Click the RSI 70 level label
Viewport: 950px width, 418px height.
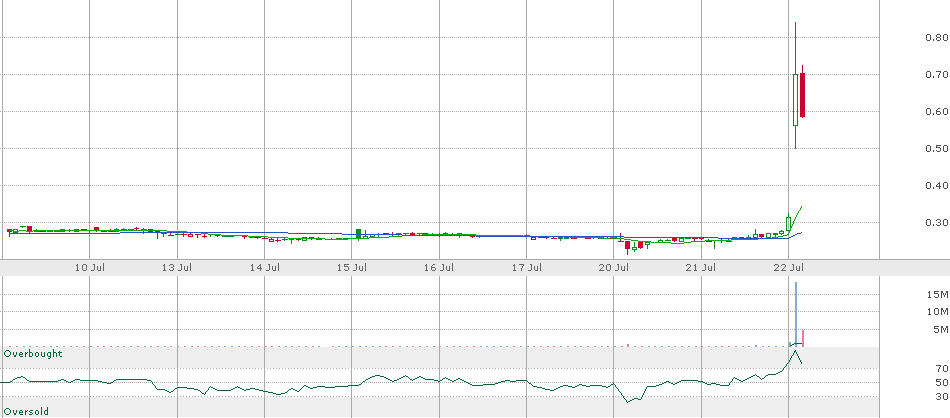pos(941,368)
